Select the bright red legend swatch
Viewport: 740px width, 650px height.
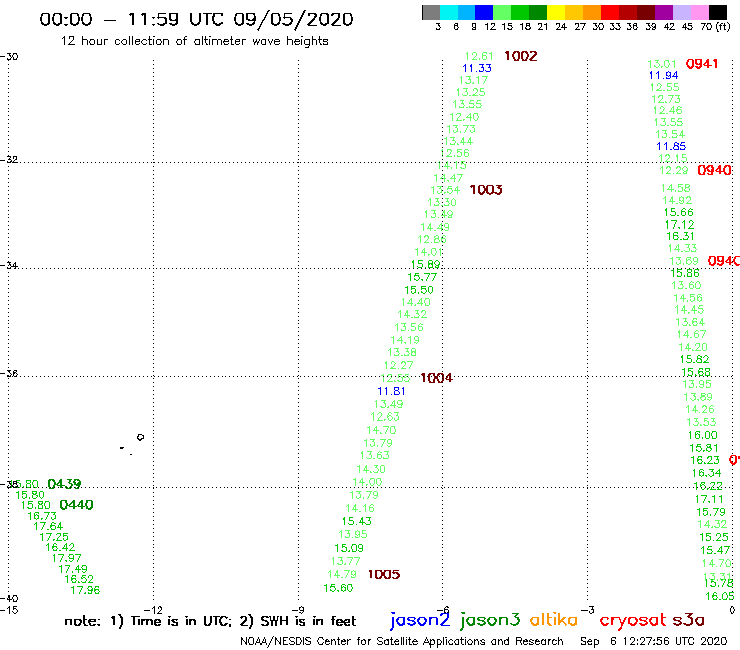coord(609,13)
